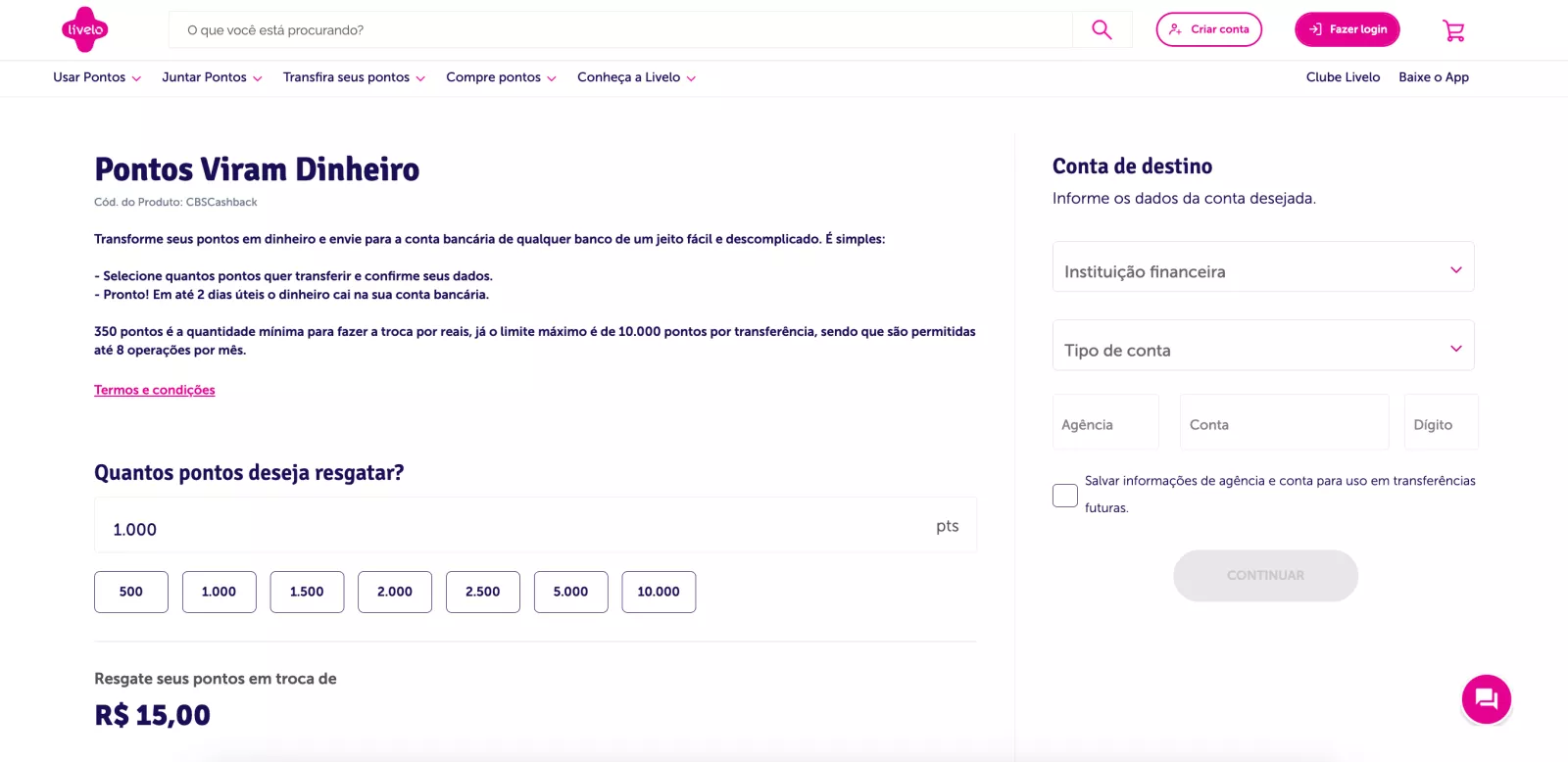Click the Agência input field

1105,422
